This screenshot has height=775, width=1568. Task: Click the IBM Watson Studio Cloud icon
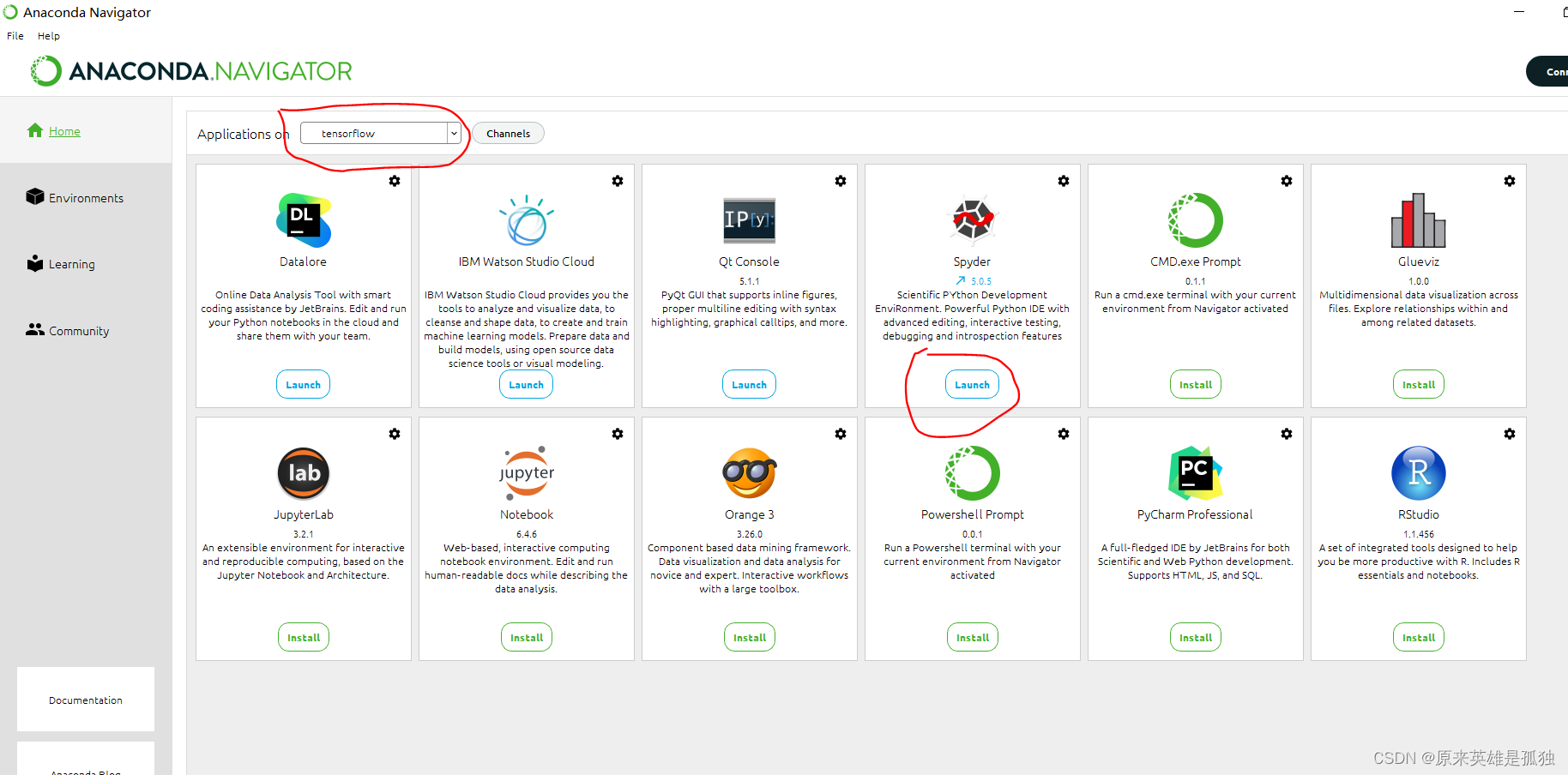[x=527, y=220]
